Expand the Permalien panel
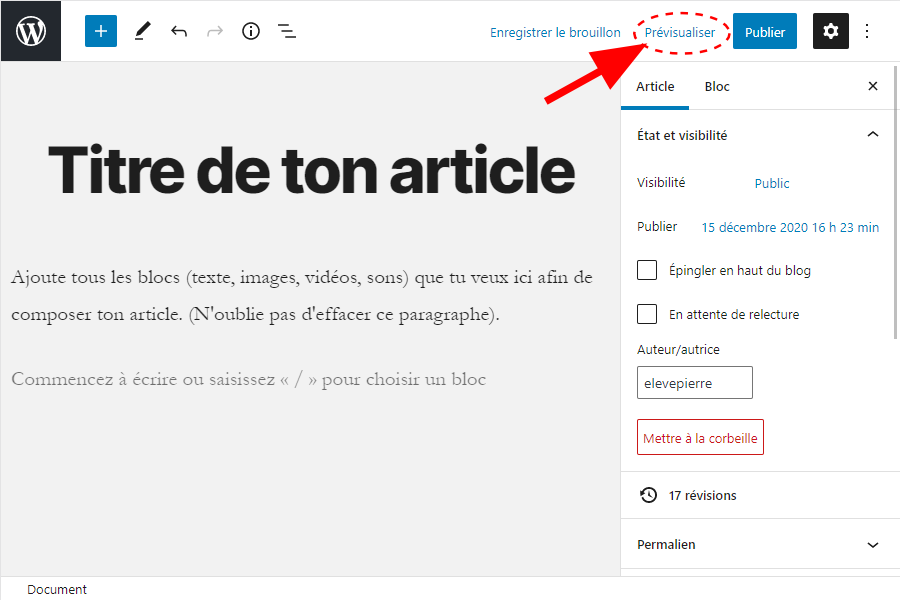The width and height of the screenshot is (900, 600). pos(872,545)
